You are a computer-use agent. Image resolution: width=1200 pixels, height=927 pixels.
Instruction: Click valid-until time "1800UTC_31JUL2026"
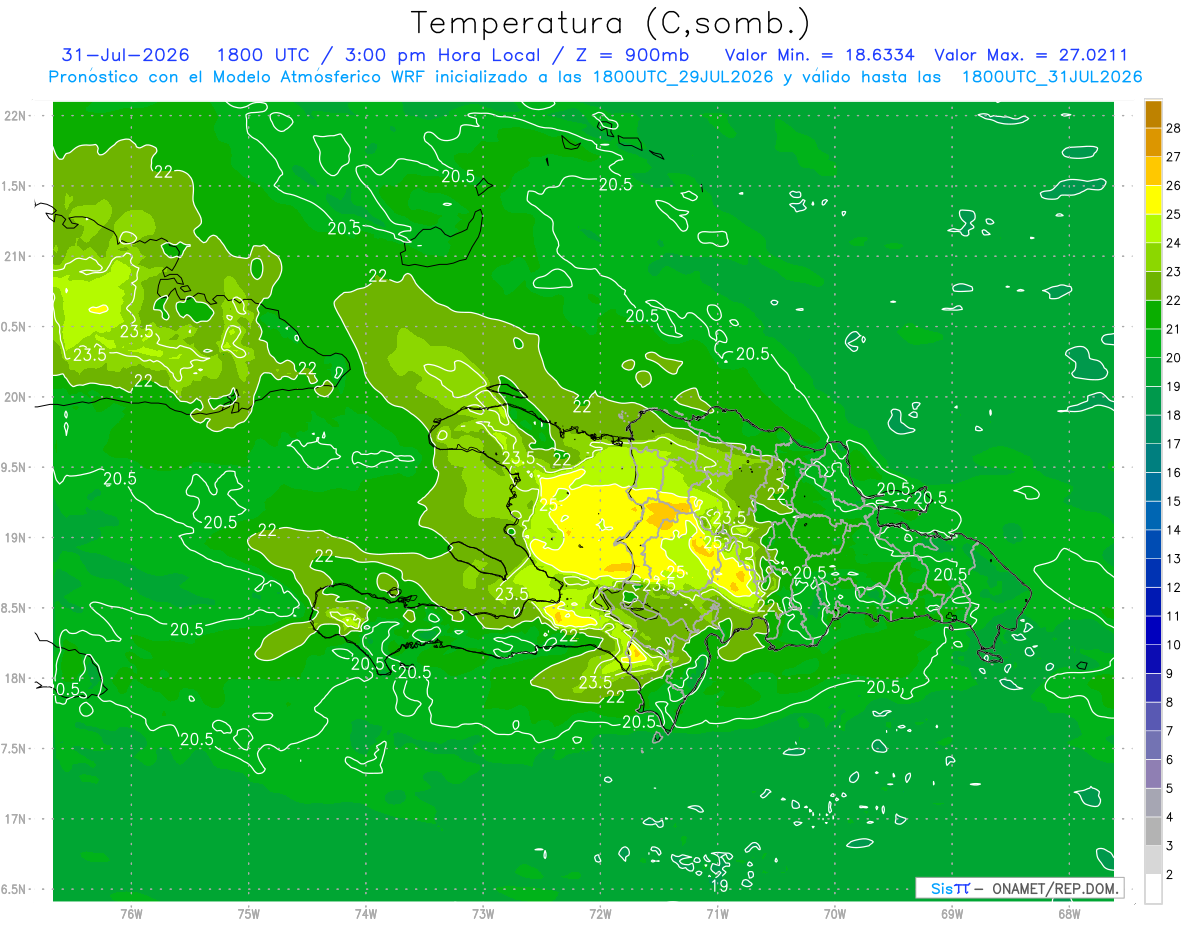[1052, 77]
